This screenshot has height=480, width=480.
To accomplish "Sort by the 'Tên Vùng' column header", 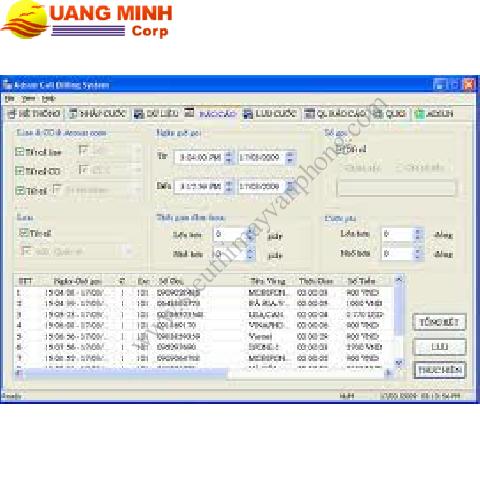I will (268, 281).
